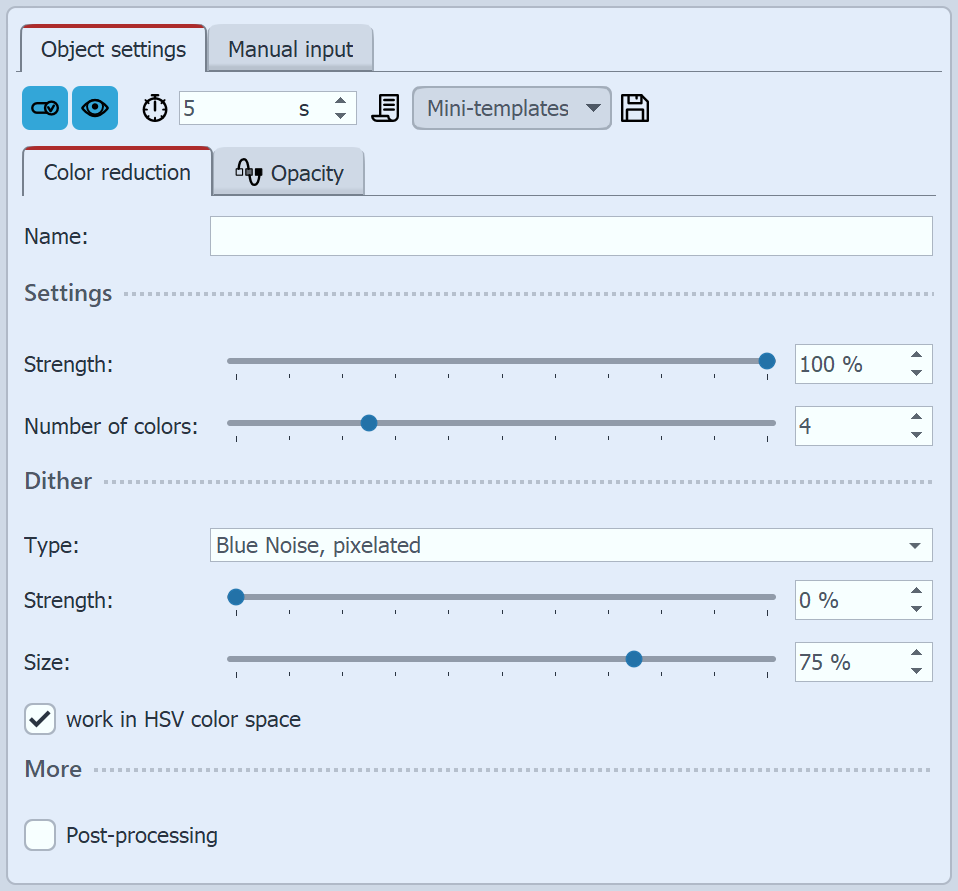This screenshot has height=891, width=958.
Task: Enable the 'work in HSV color space' checkbox
Action: click(x=39, y=719)
